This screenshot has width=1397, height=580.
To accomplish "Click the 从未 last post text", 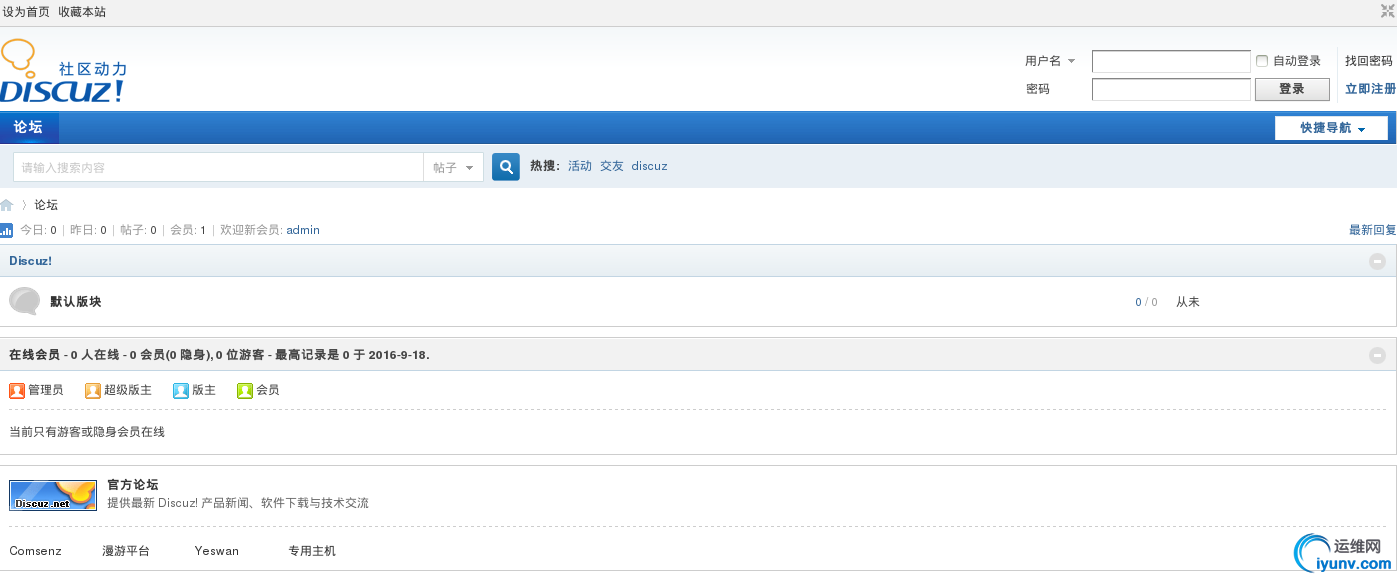I will coord(1188,302).
